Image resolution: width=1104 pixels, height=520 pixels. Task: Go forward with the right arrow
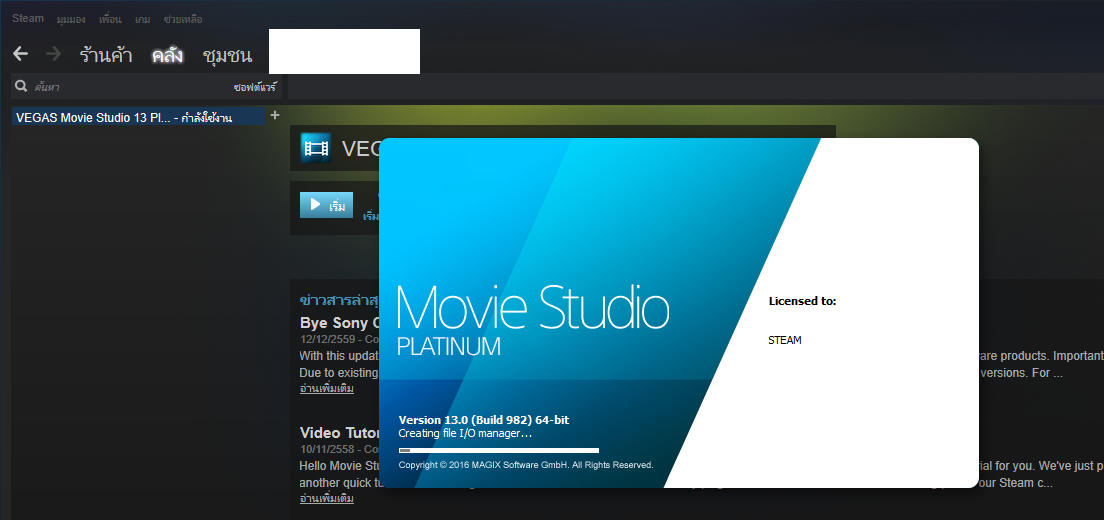tap(54, 53)
